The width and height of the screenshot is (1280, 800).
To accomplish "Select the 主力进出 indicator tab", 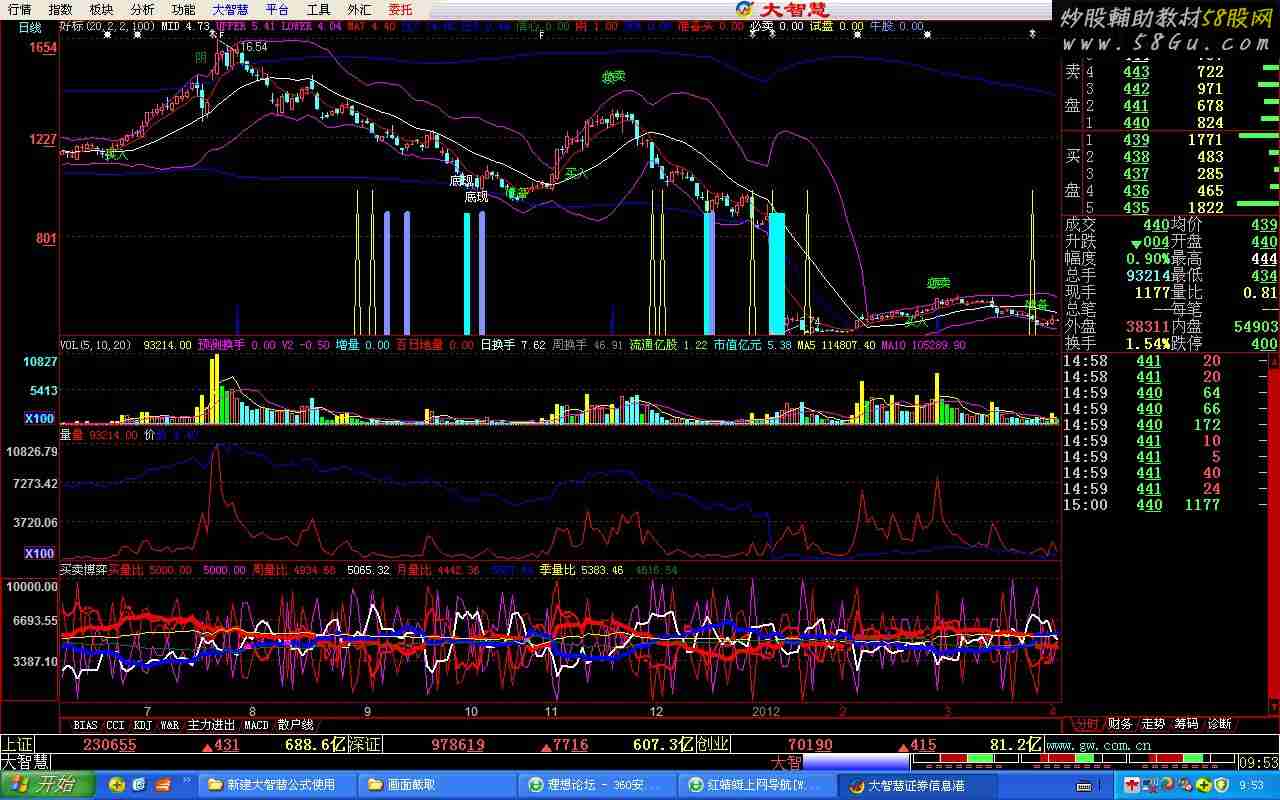I will tap(211, 725).
